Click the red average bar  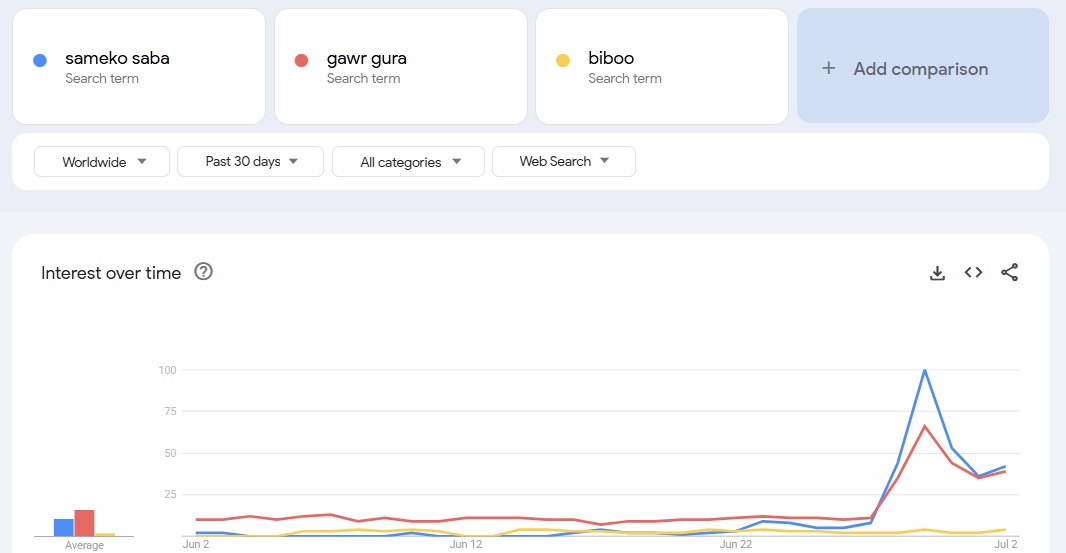point(84,523)
